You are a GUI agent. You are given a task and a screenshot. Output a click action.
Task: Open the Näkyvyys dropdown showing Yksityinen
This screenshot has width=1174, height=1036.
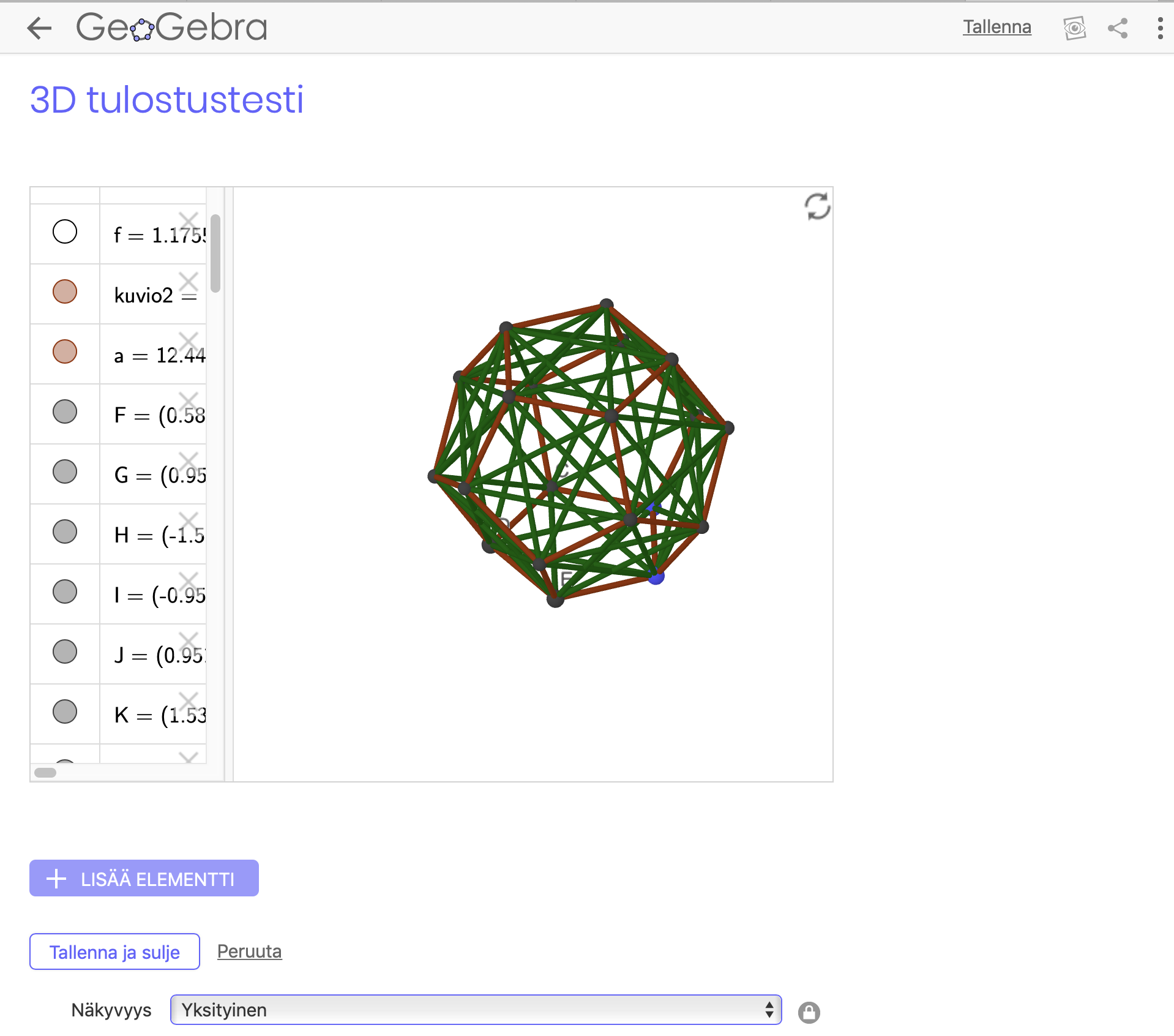pos(476,1010)
